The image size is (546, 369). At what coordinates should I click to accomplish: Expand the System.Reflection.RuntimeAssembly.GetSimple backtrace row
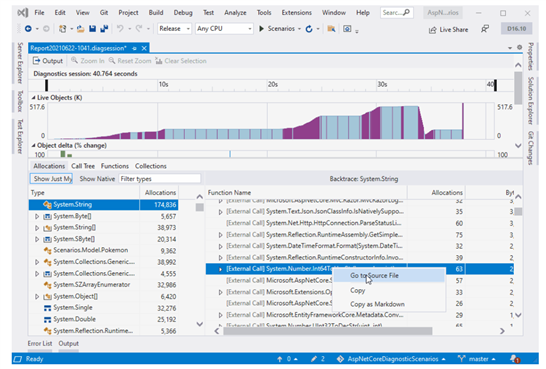tap(220, 235)
